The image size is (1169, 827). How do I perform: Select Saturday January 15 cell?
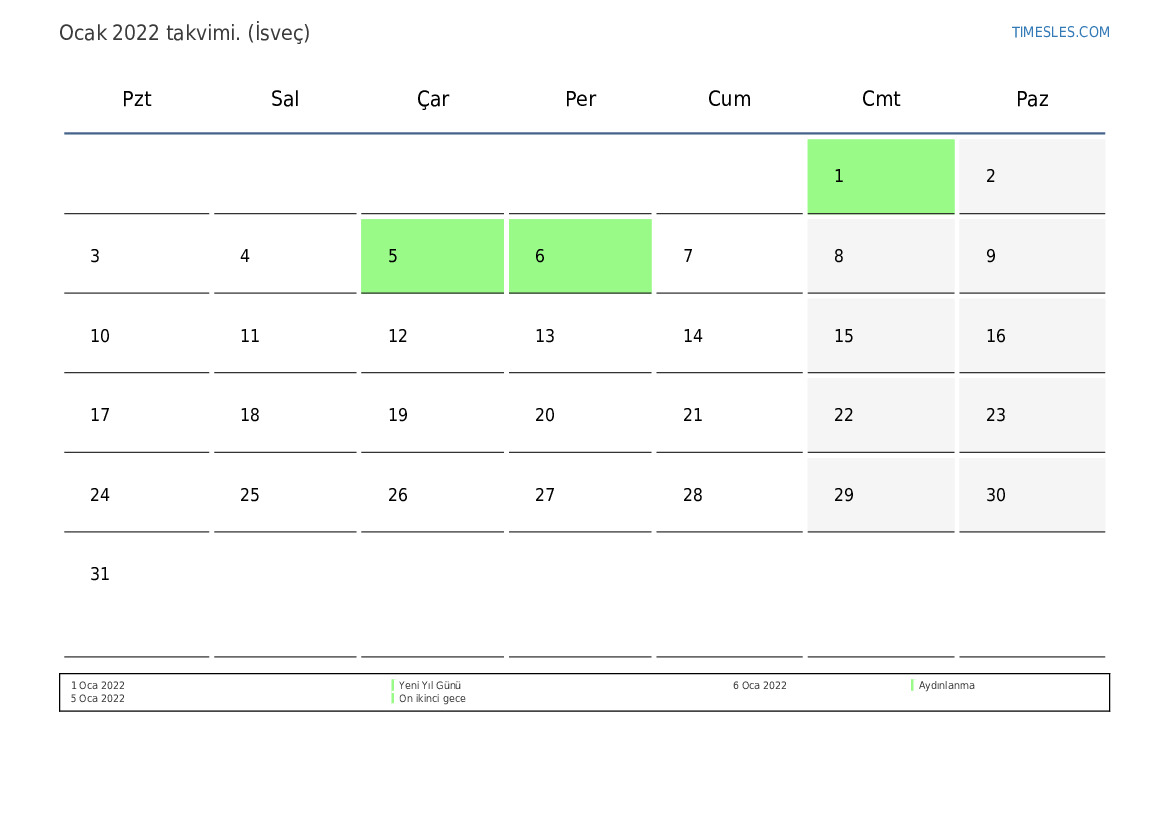880,336
